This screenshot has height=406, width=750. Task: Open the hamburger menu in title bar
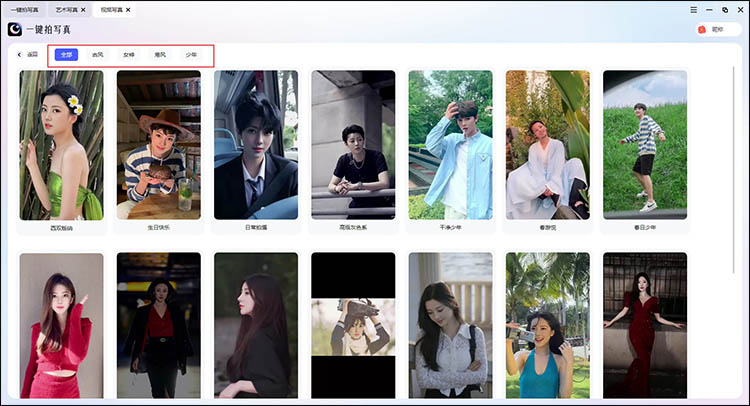click(694, 10)
